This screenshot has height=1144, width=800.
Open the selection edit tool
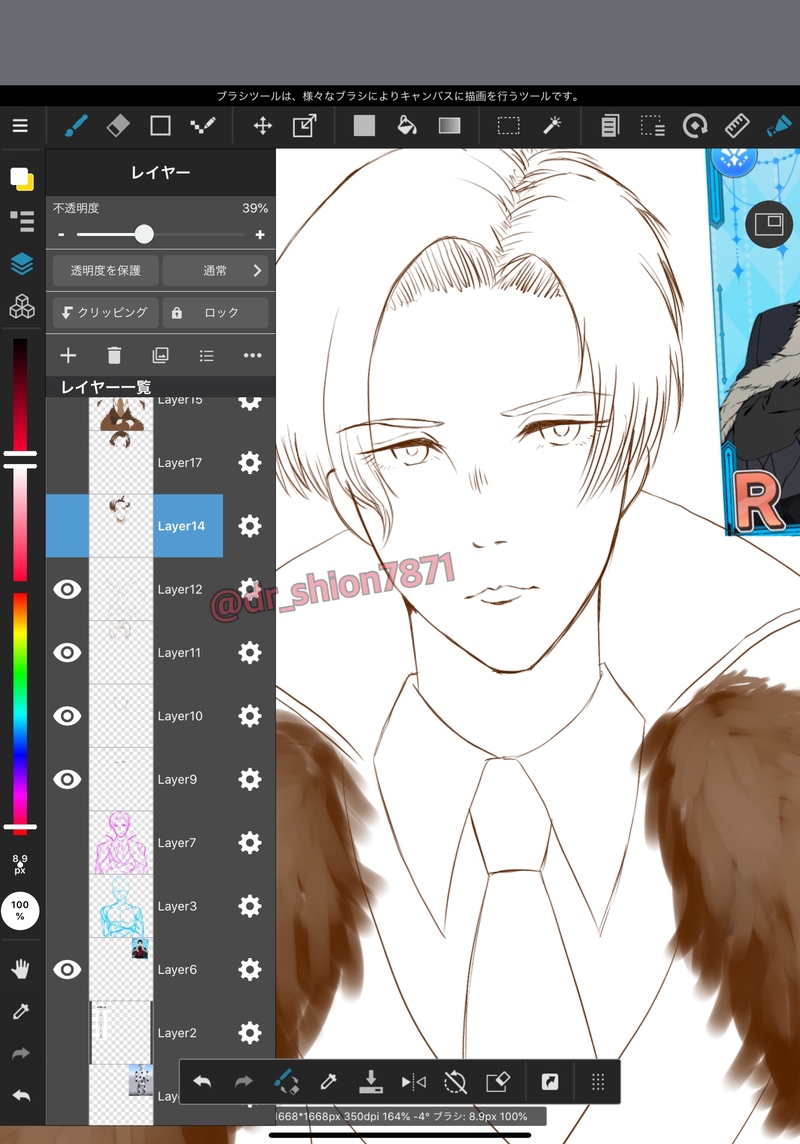pos(652,125)
